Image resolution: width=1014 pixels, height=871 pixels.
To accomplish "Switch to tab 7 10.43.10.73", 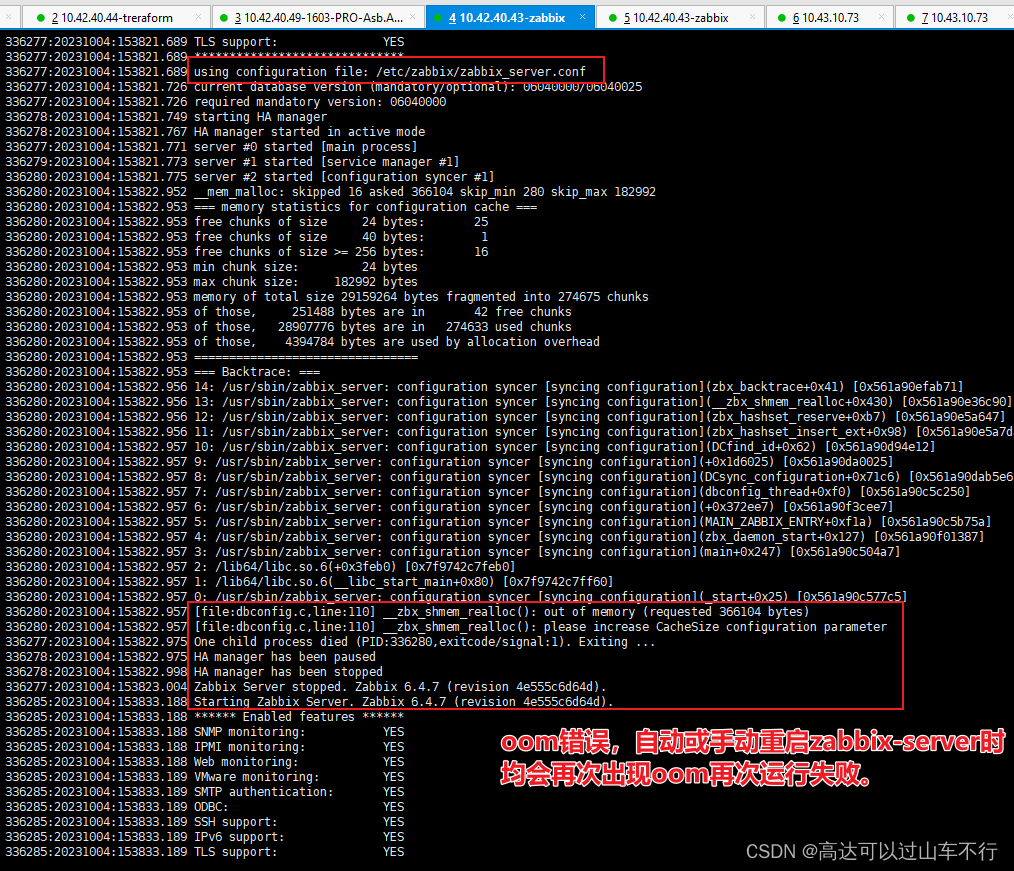I will (x=955, y=17).
